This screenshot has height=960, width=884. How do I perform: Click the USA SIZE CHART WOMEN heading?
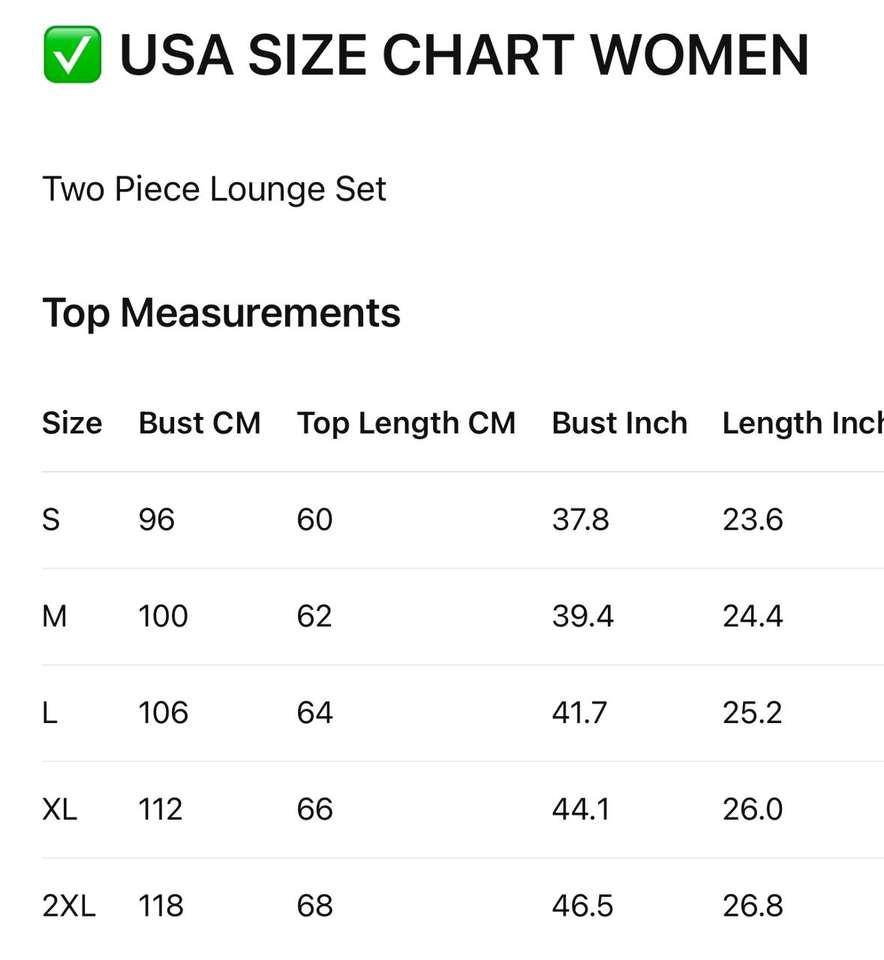click(464, 55)
